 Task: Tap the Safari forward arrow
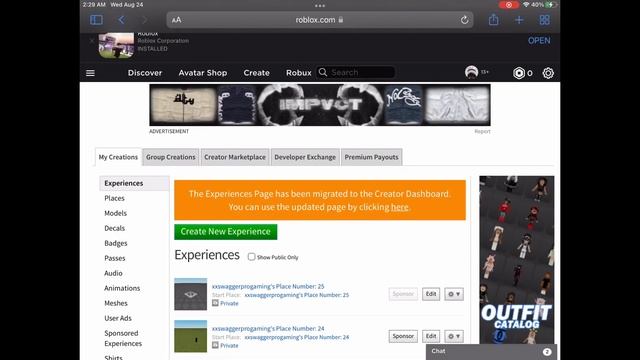coord(145,20)
